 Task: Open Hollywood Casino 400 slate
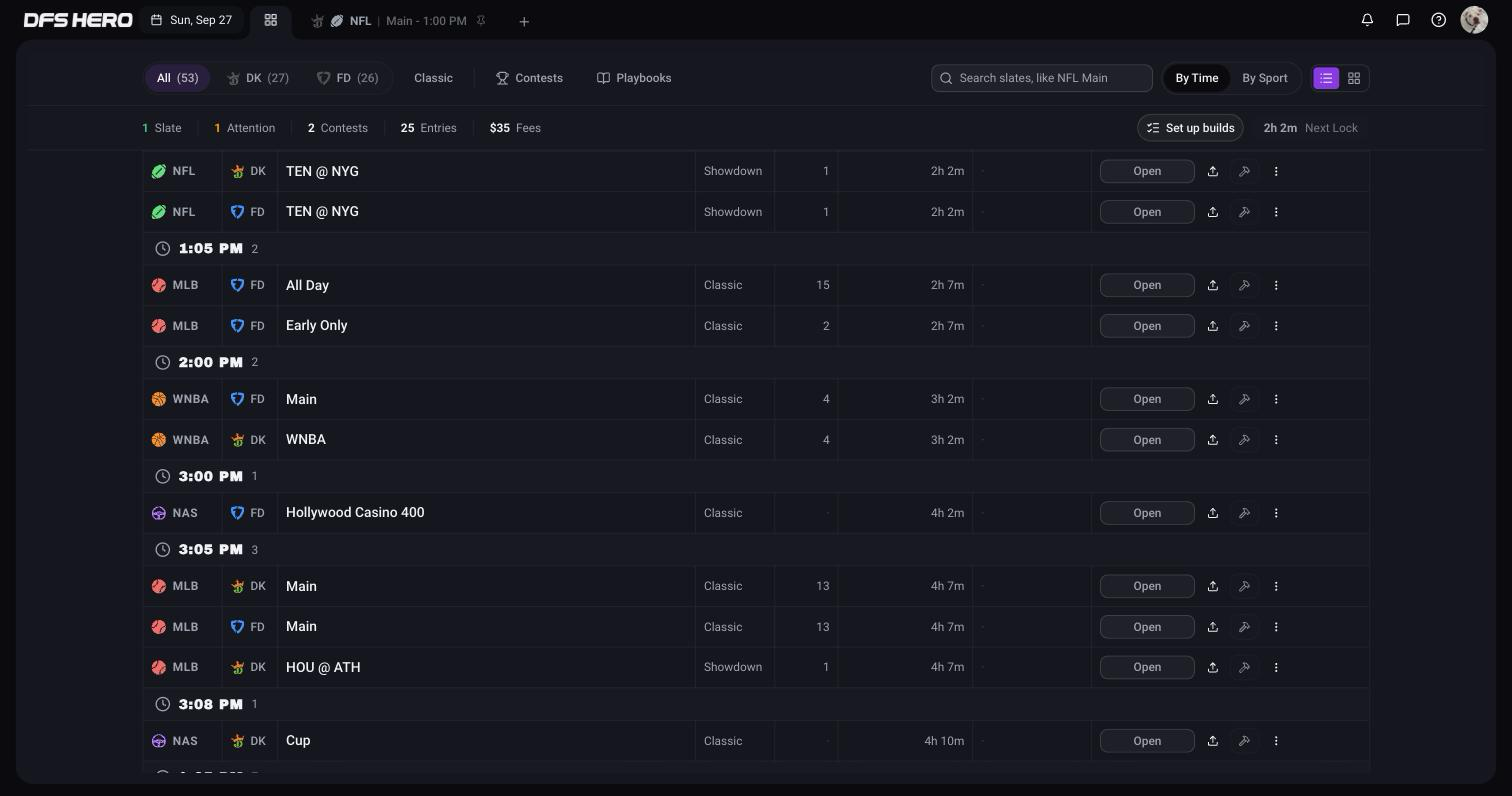click(x=1147, y=513)
